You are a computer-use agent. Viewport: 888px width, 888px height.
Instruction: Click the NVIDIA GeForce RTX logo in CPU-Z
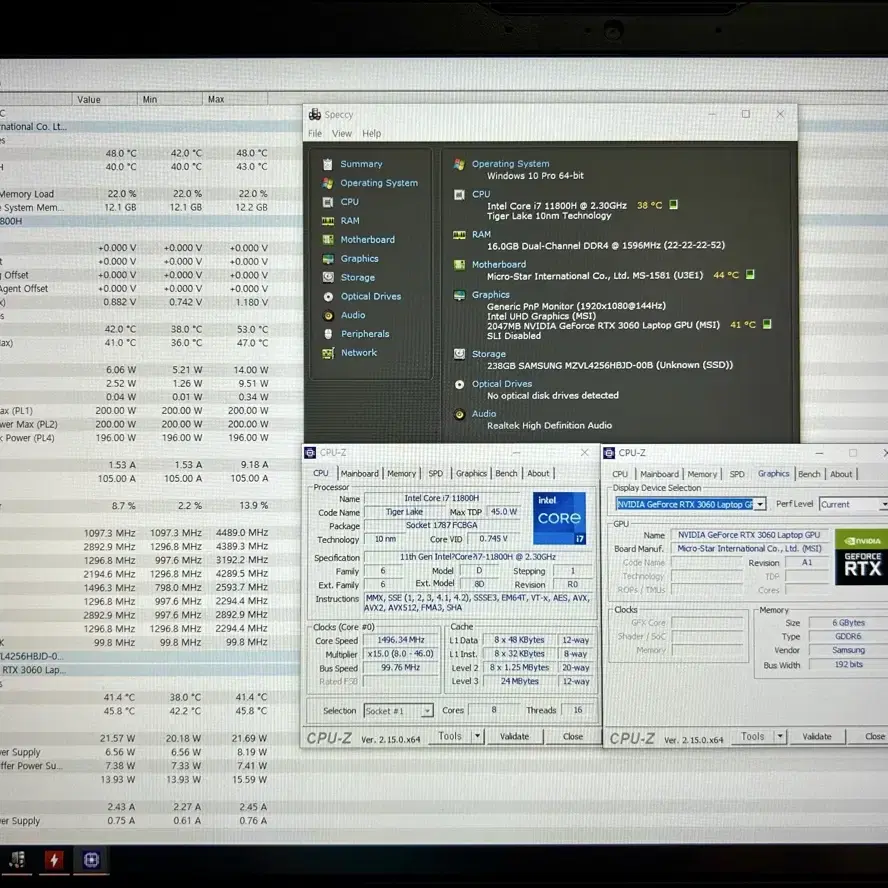(x=861, y=557)
